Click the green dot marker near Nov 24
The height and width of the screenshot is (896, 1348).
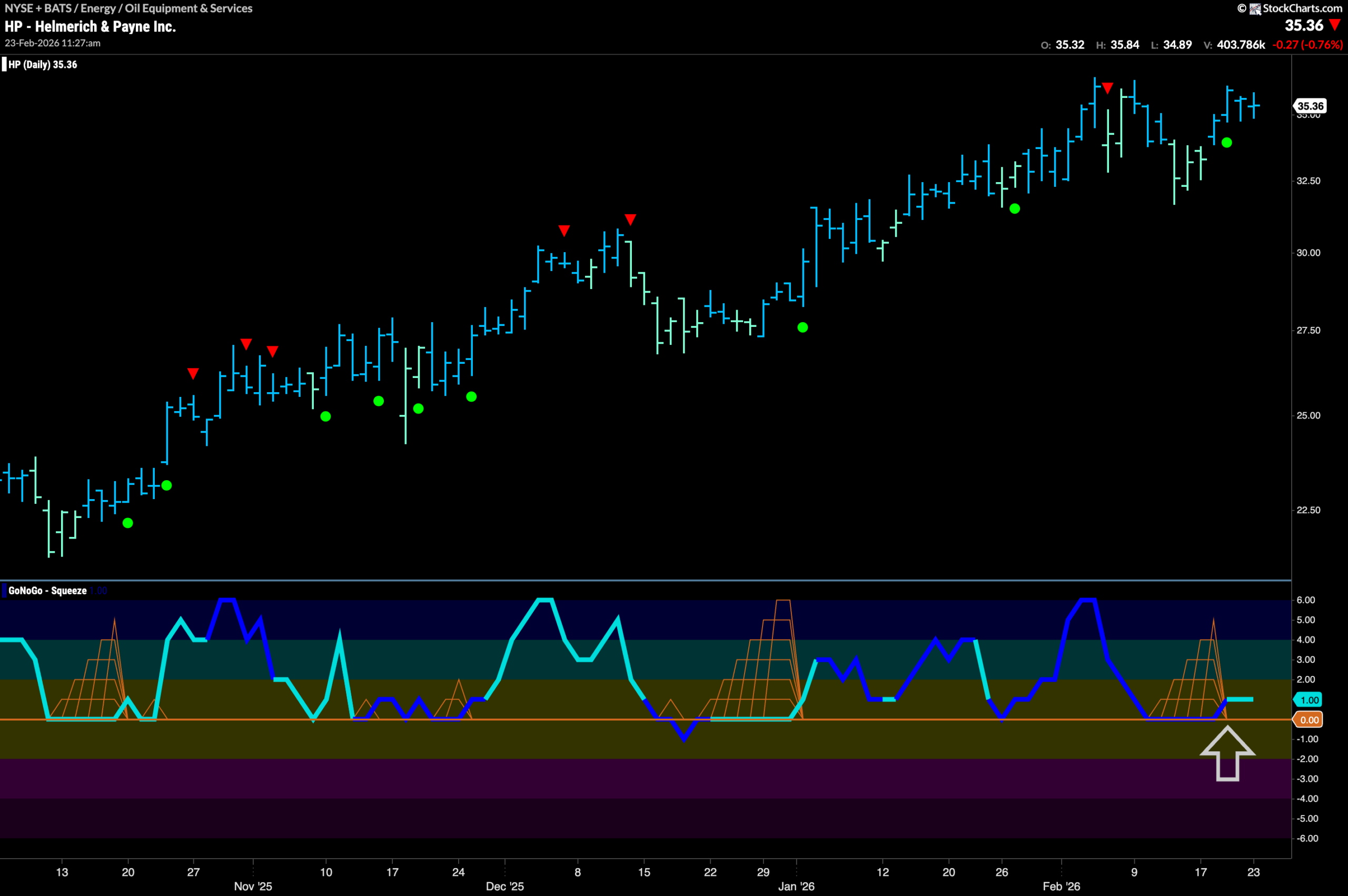point(471,396)
